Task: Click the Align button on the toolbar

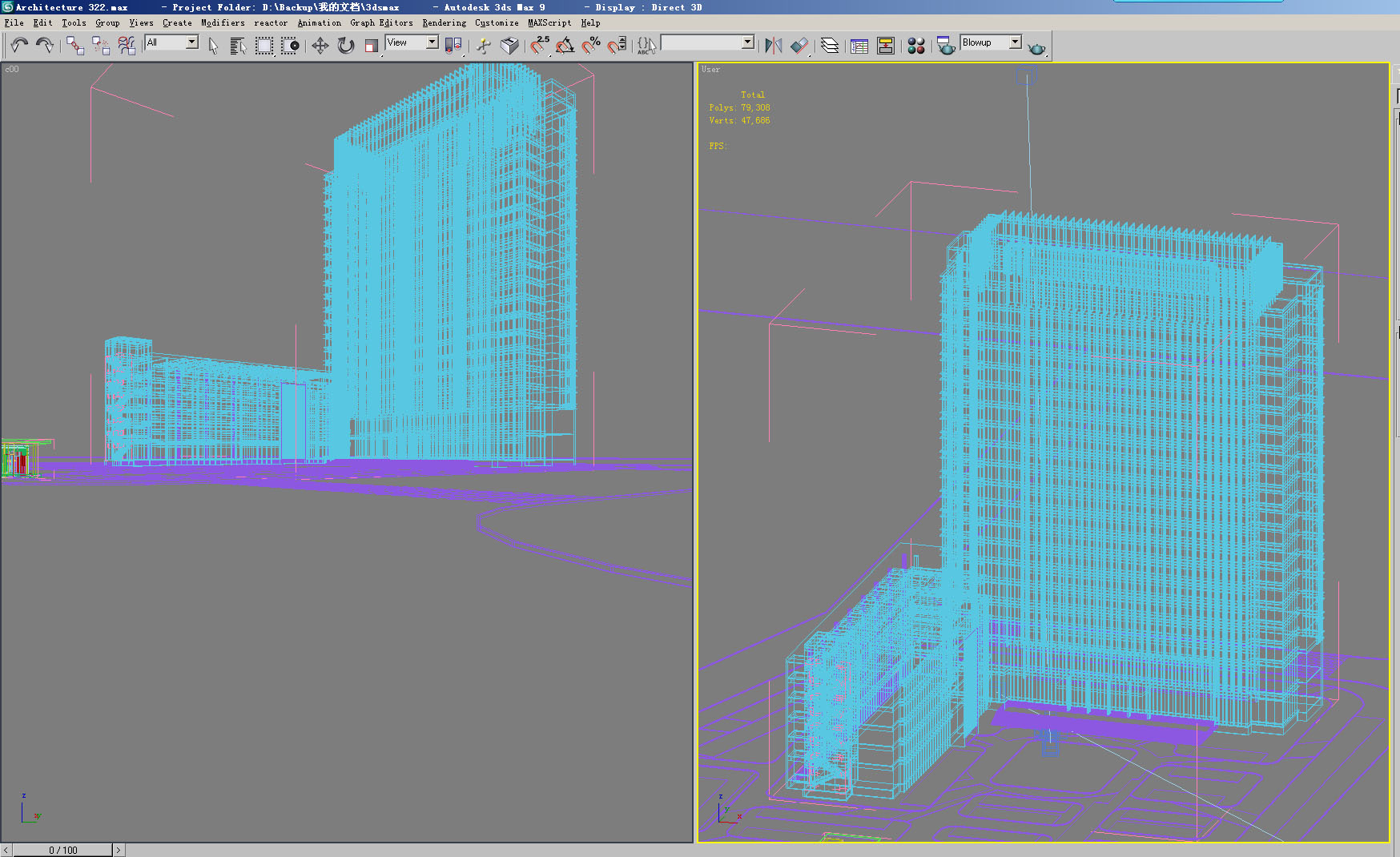Action: [800, 46]
